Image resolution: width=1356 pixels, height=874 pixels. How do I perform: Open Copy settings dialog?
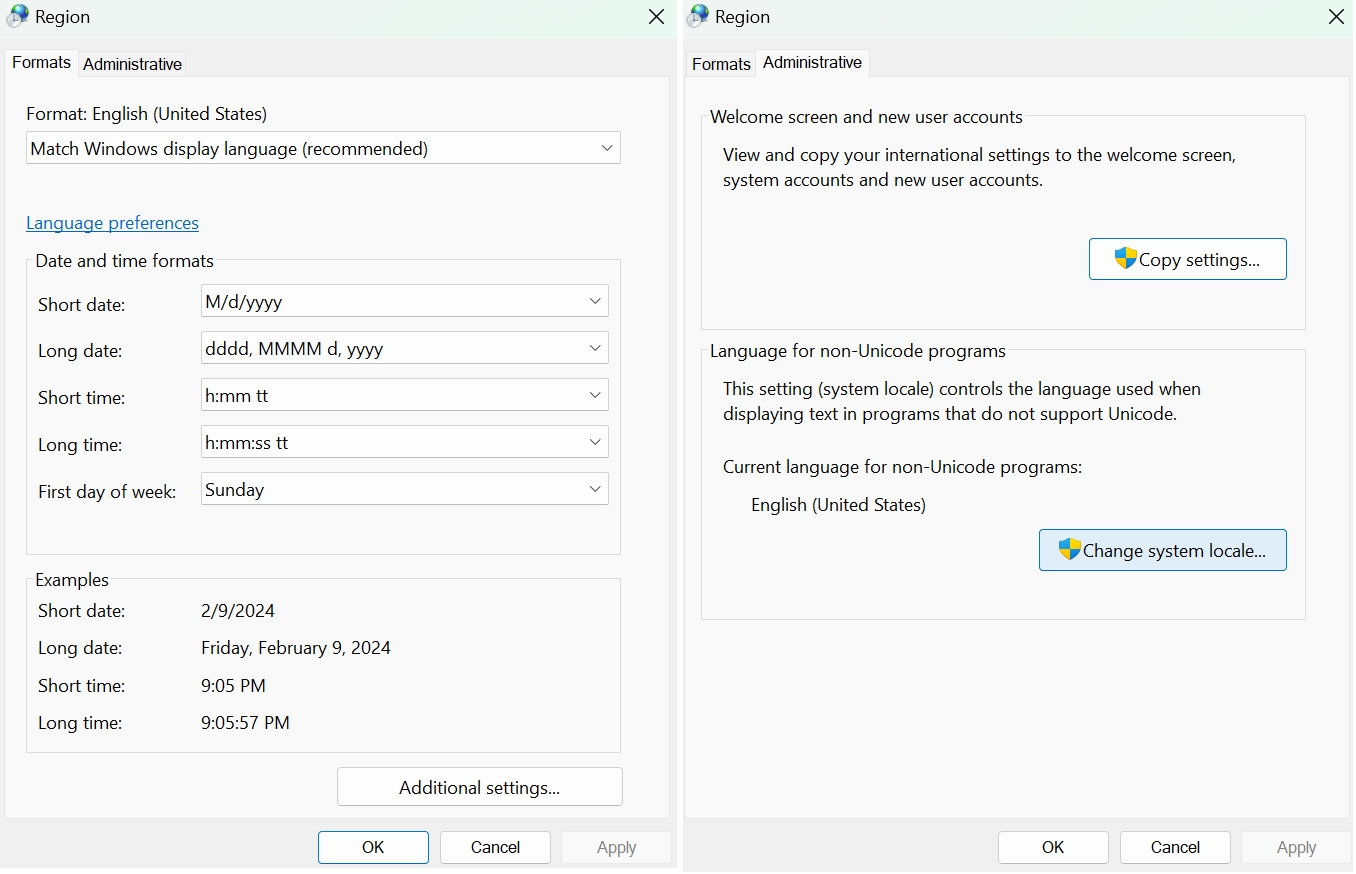pos(1188,259)
